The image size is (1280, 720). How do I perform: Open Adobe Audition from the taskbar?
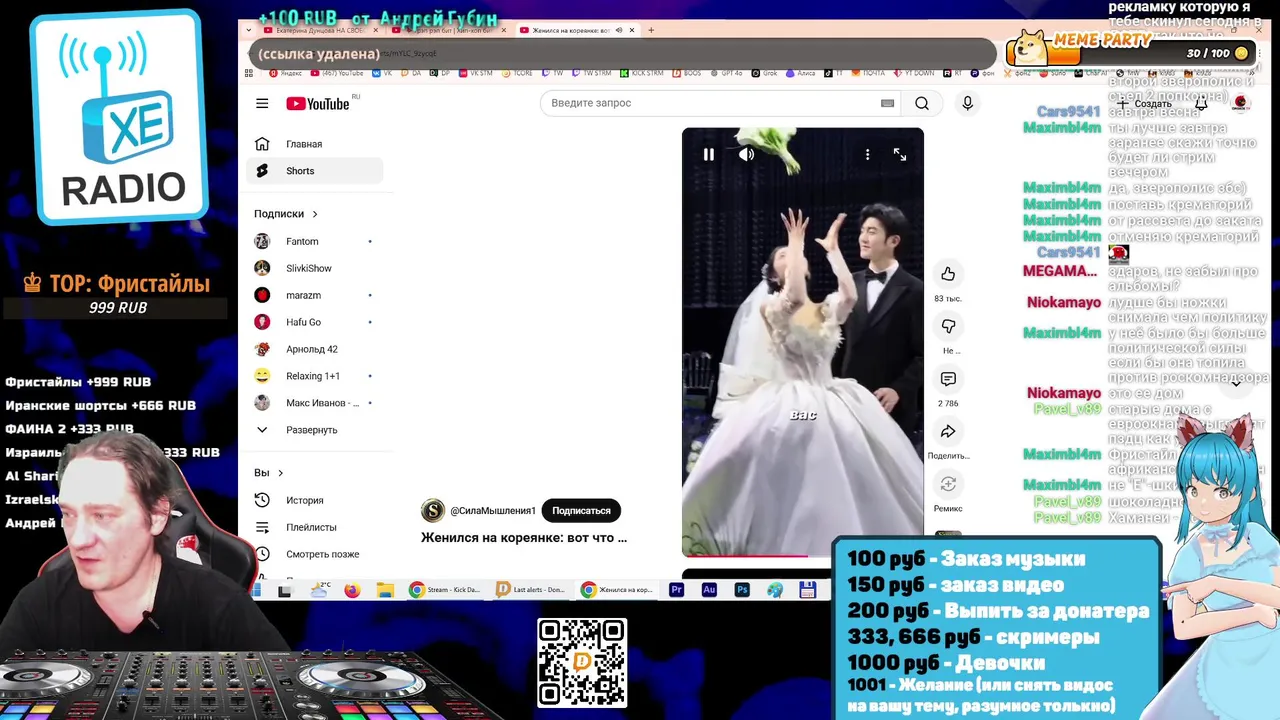tap(709, 590)
